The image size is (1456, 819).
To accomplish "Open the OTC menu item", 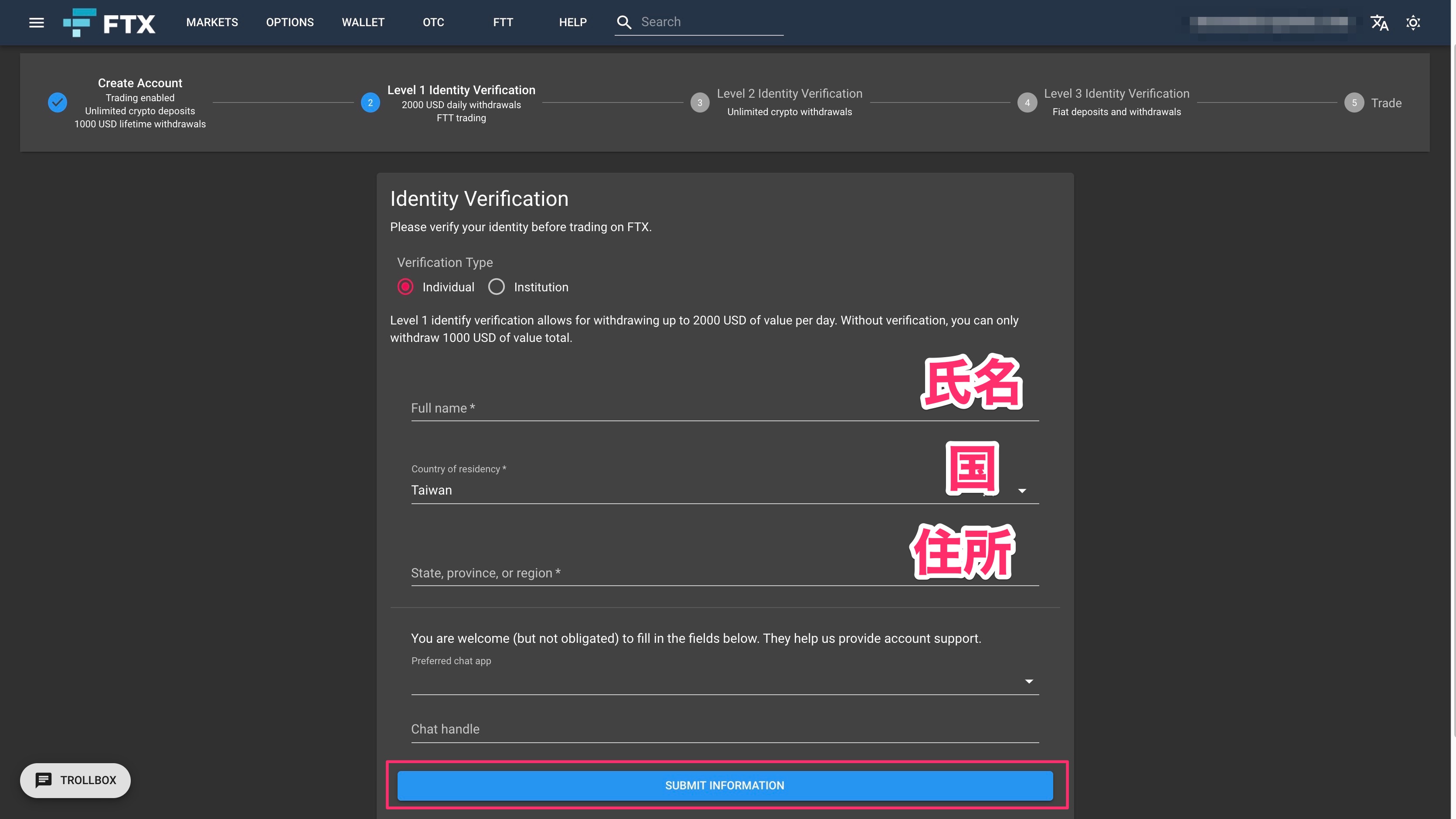I will [x=433, y=23].
